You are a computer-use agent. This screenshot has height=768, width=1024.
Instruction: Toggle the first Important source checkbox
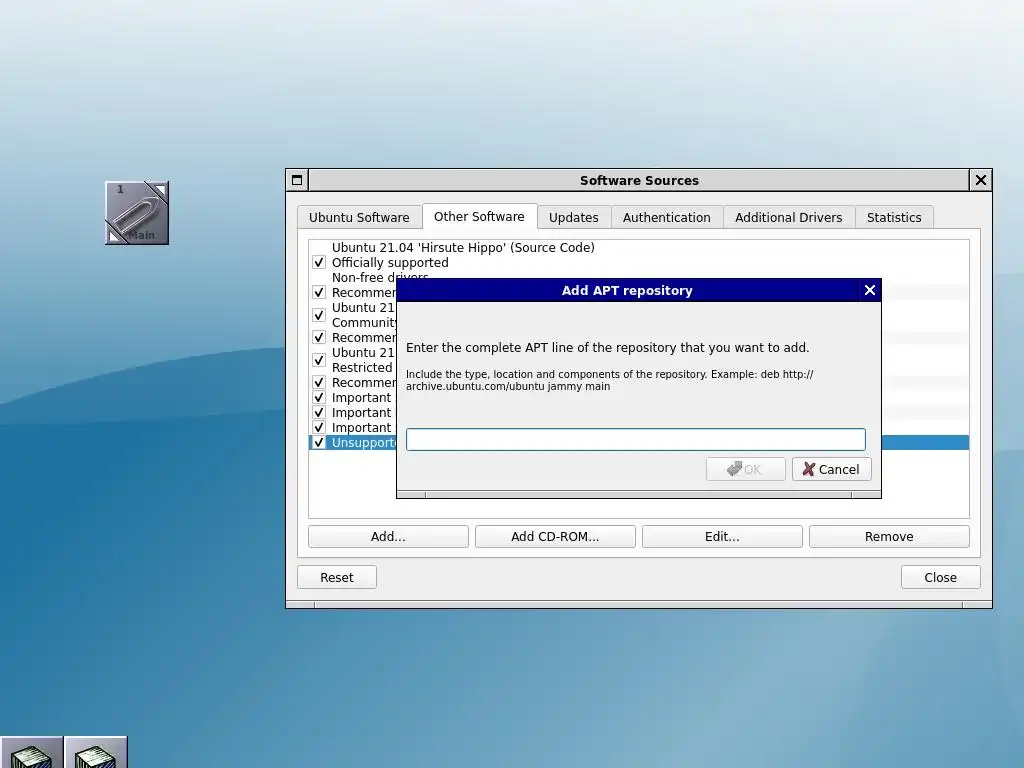(319, 398)
